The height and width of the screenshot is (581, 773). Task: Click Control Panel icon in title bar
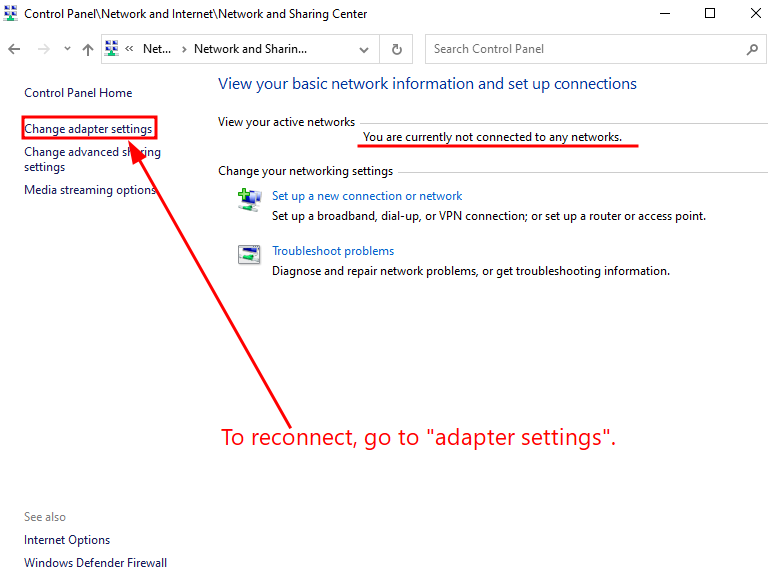(11, 14)
